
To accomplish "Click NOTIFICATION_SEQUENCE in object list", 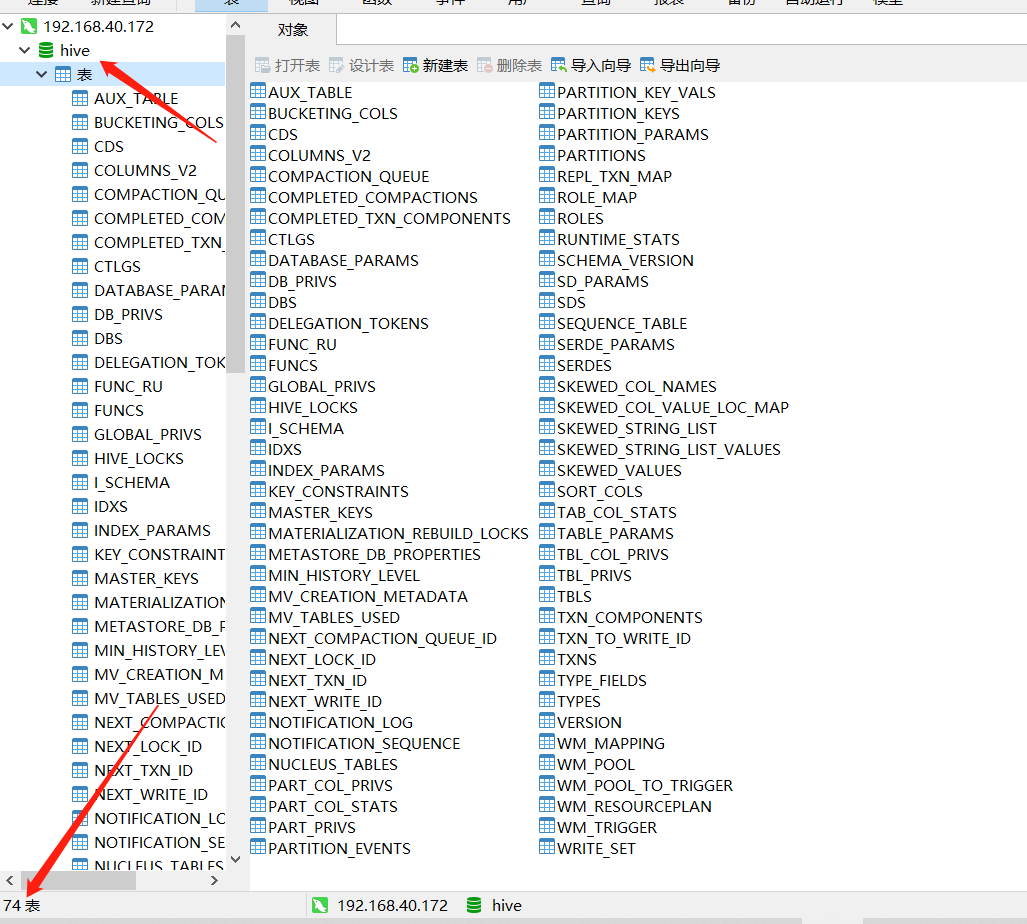I will (364, 744).
